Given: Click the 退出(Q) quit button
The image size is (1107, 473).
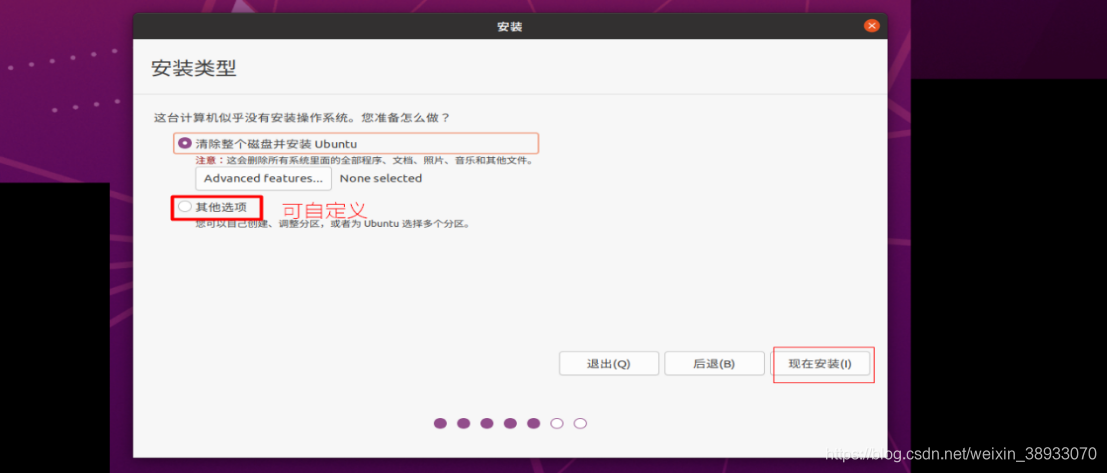Looking at the screenshot, I should click(609, 364).
